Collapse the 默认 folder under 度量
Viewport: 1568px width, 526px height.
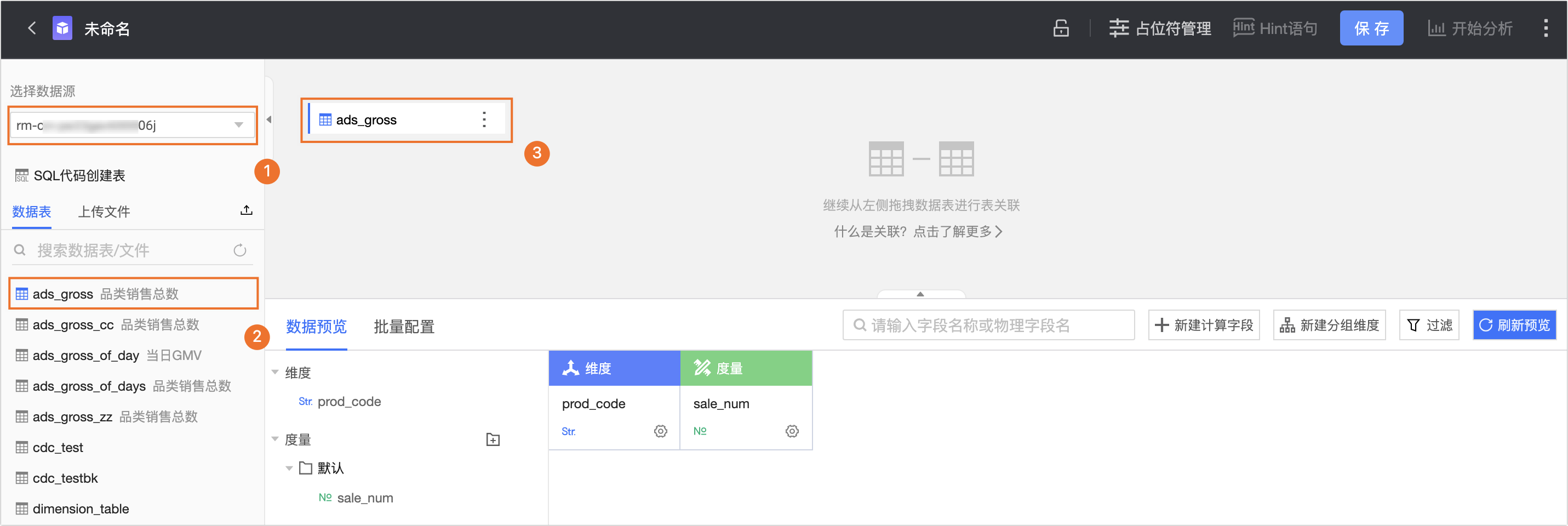click(x=289, y=467)
